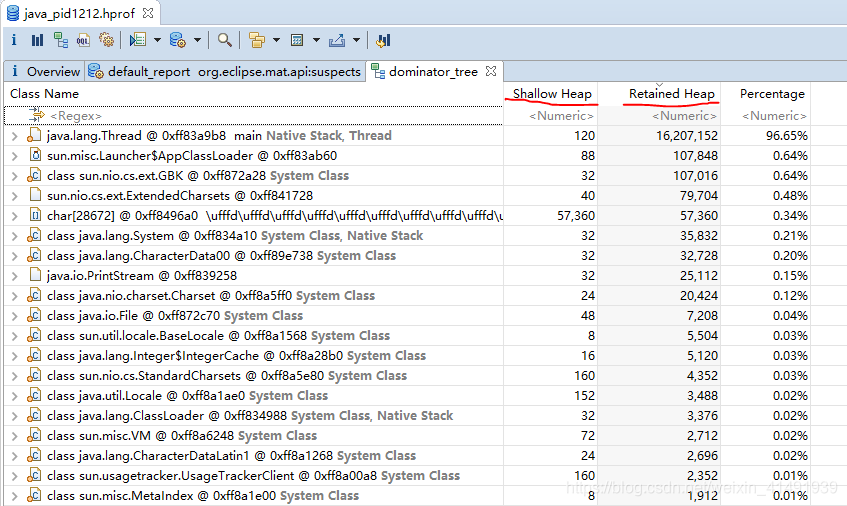Close the dominator_tree tab
Viewport: 847px width, 506px height.
coord(491,71)
